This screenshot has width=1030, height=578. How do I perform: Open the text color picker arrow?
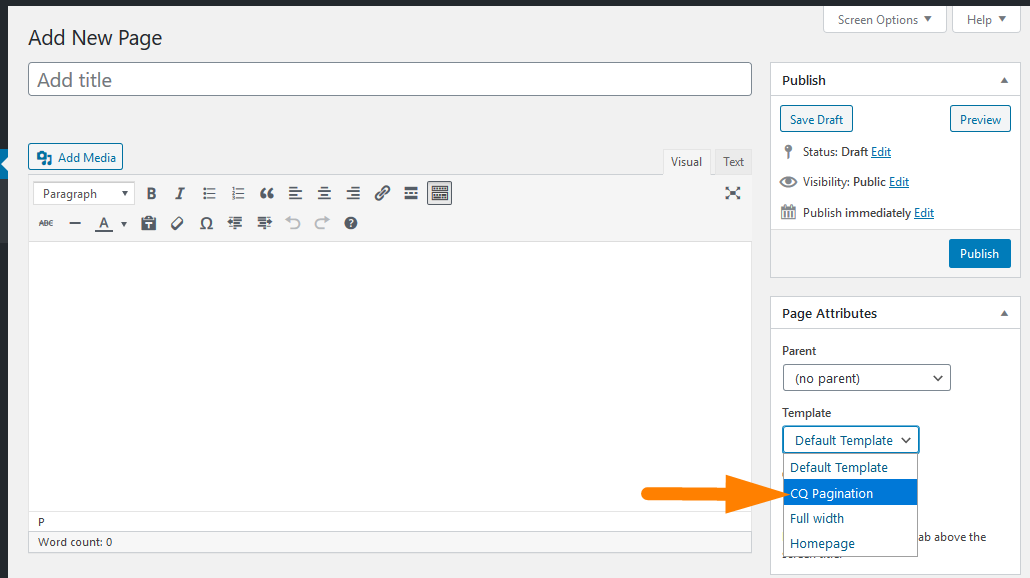click(123, 224)
